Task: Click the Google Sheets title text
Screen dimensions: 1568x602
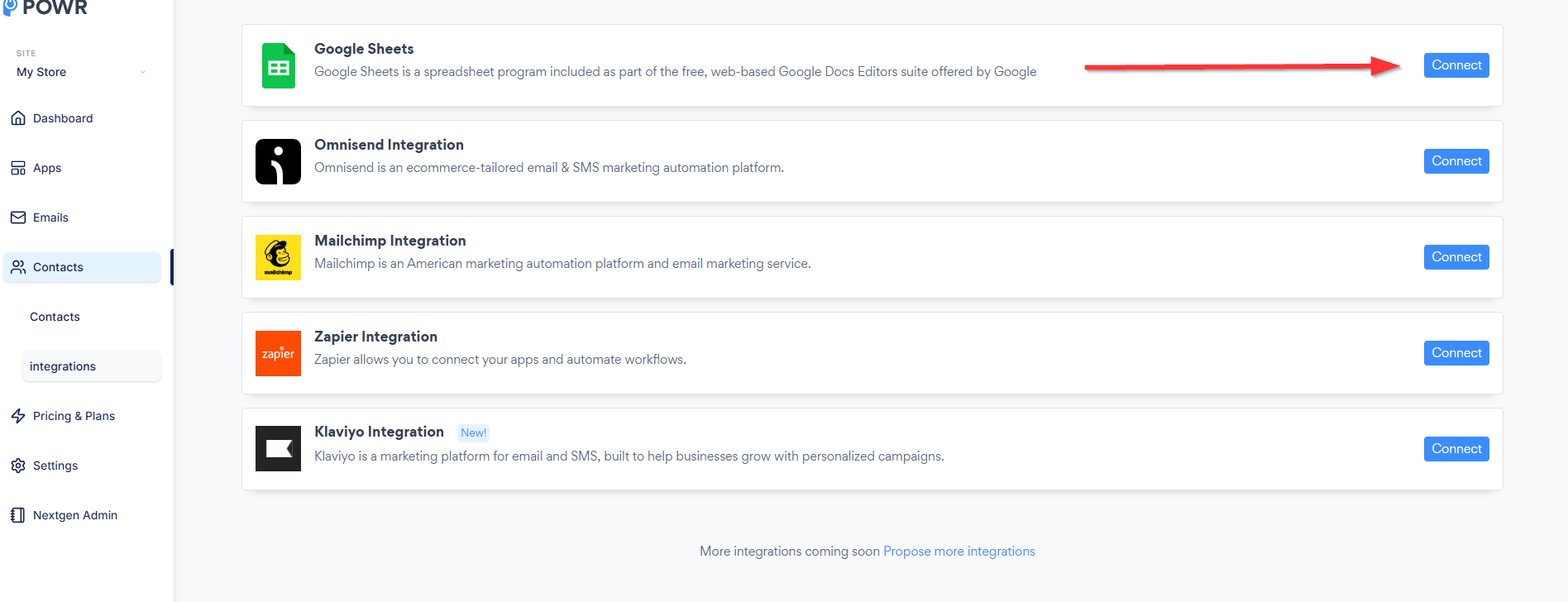Action: point(364,49)
